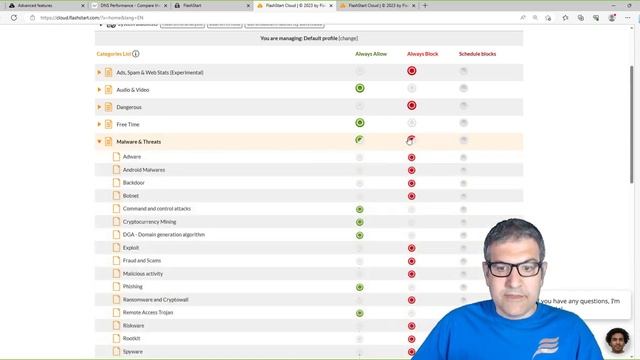The width and height of the screenshot is (640, 360).
Task: Set Ads, Spam & Web Stats to Always Allow
Action: coord(360,71)
